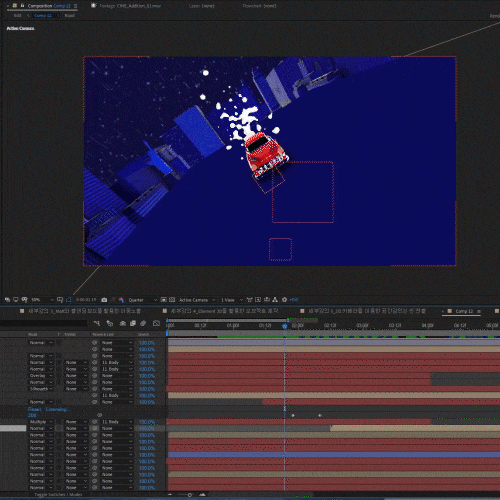The width and height of the screenshot is (500, 500).
Task: Open grid and guide options icon
Action: (x=60, y=300)
